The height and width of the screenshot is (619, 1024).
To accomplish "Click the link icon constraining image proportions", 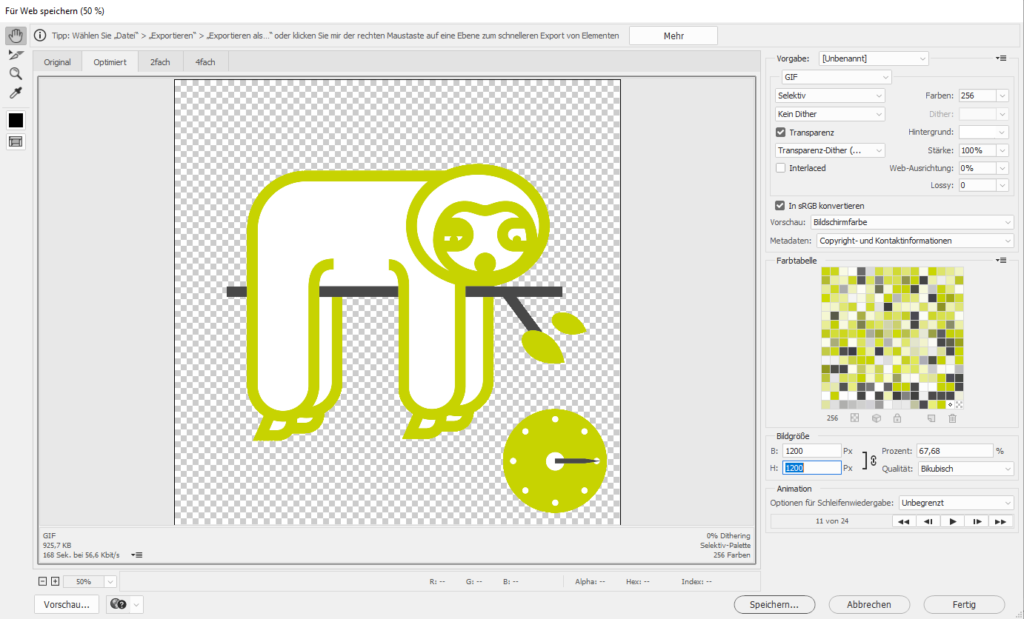I will click(873, 460).
